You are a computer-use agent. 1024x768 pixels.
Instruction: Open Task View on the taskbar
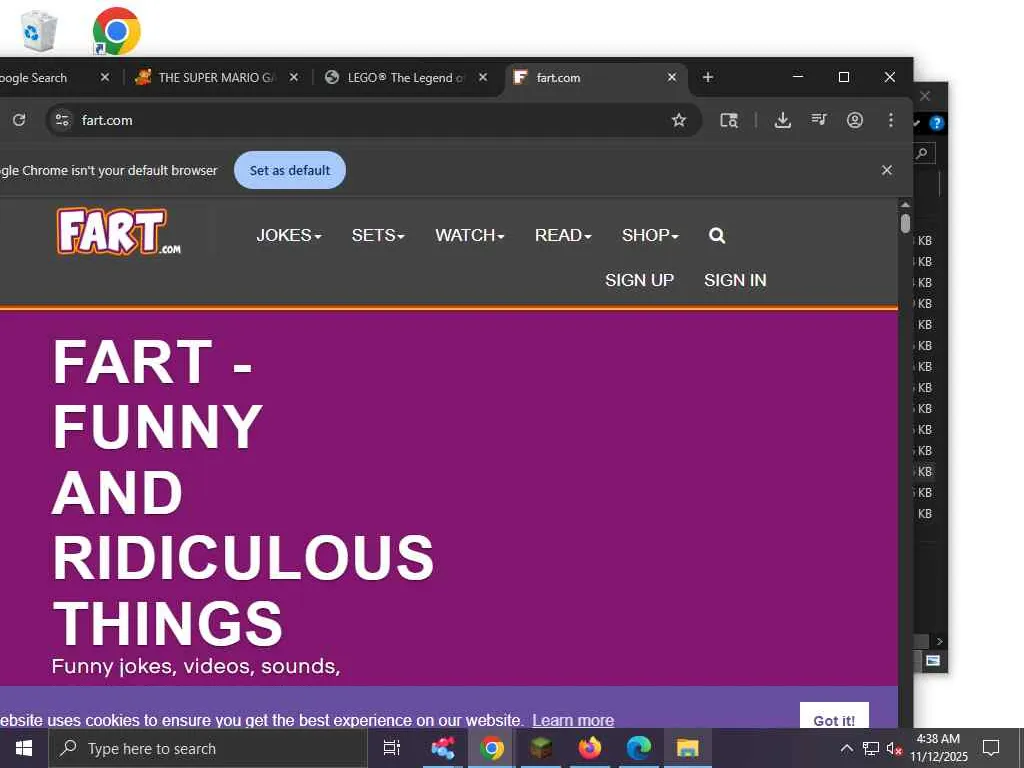point(392,748)
